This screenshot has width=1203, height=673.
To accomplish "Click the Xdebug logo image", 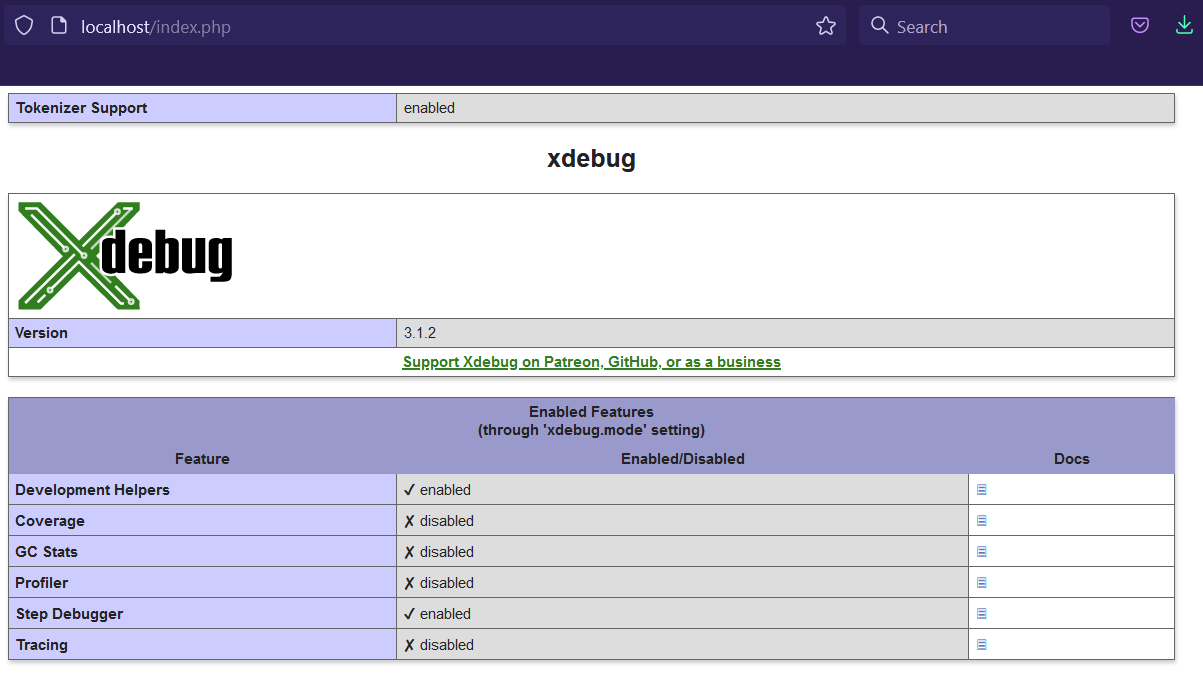I will point(125,256).
